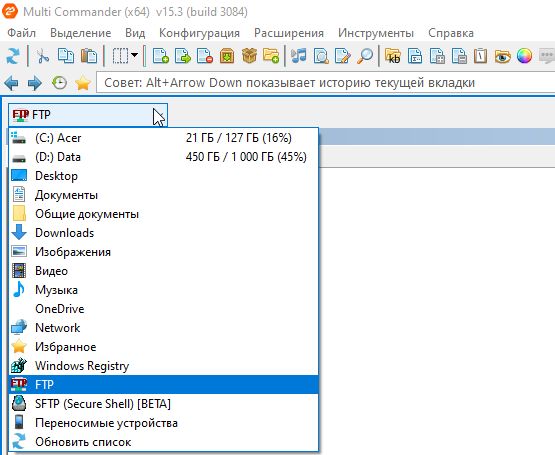
Task: Open favorites with the star toolbar icon
Action: 83,83
